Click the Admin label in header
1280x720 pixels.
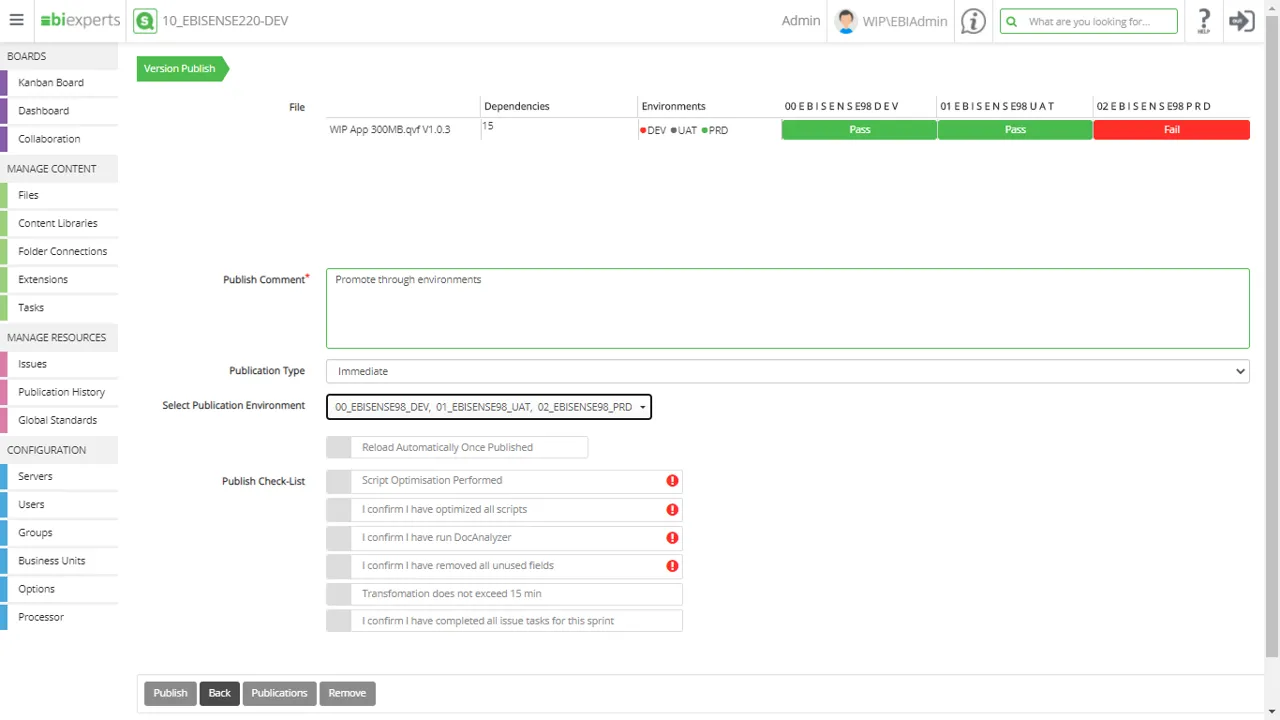click(801, 20)
